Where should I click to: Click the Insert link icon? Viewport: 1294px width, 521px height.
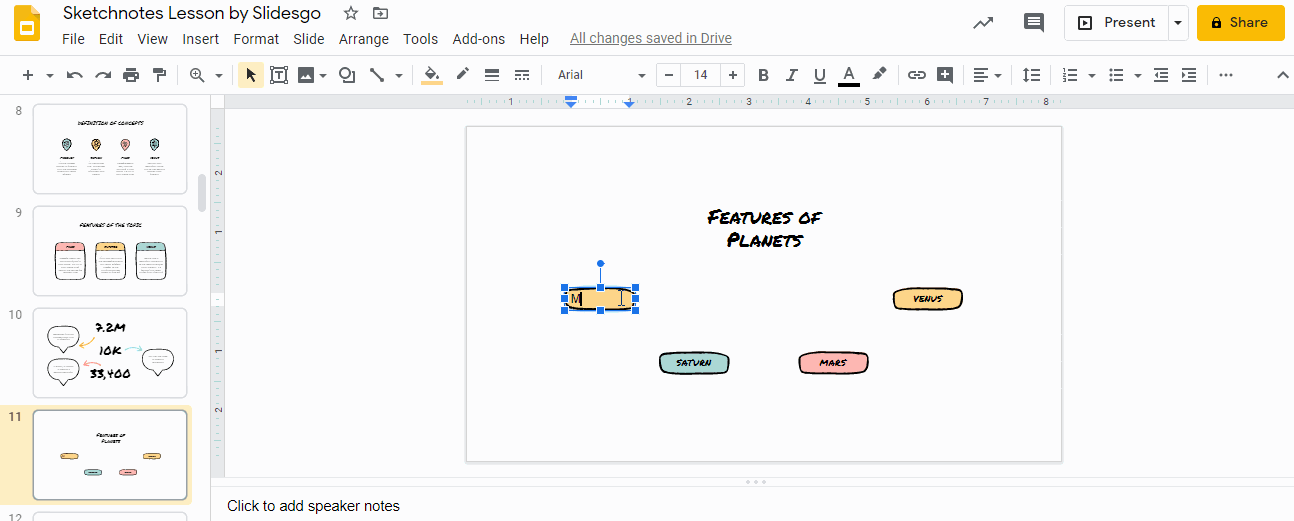point(917,75)
